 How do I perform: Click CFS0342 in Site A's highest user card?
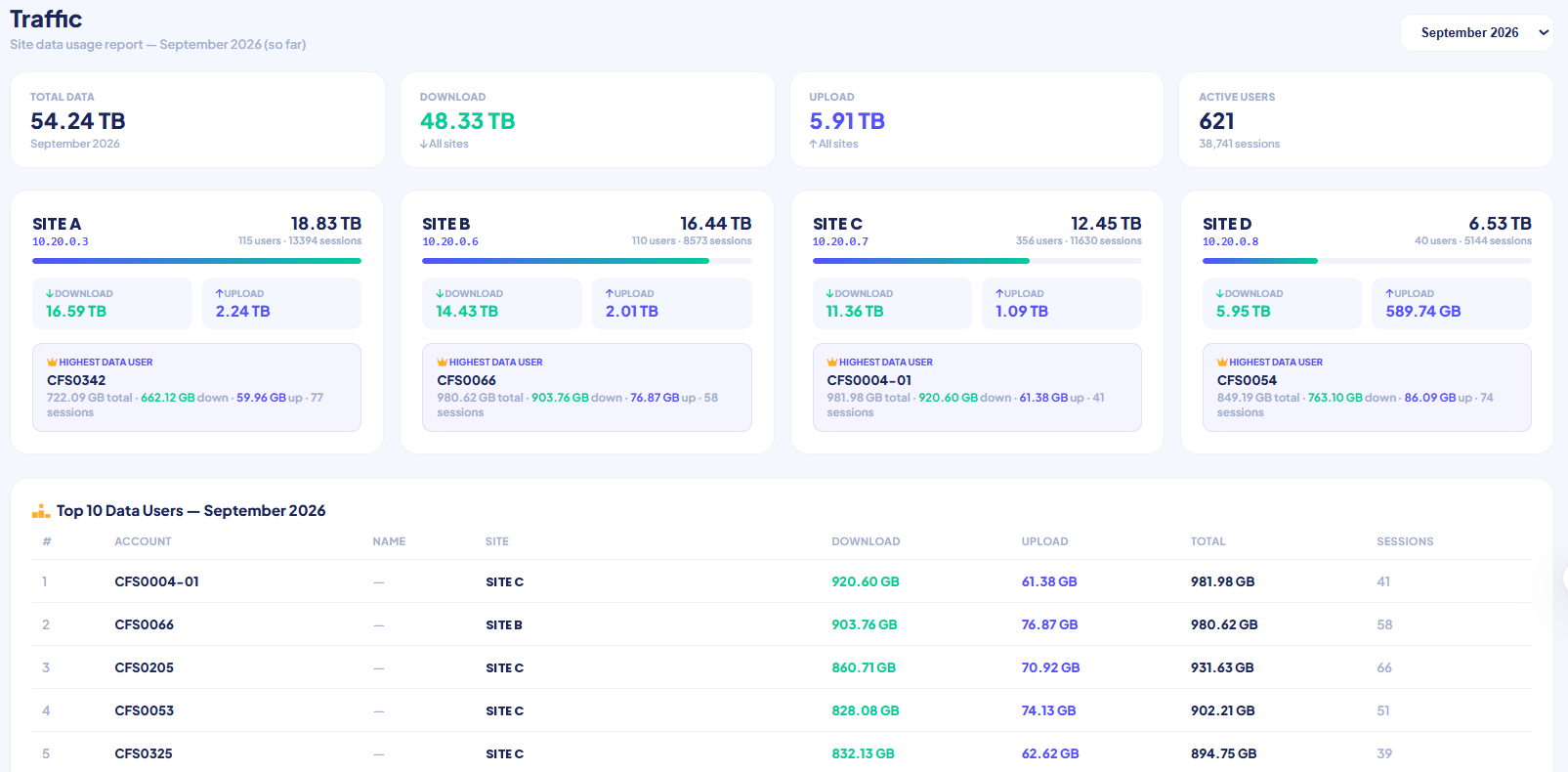click(76, 380)
